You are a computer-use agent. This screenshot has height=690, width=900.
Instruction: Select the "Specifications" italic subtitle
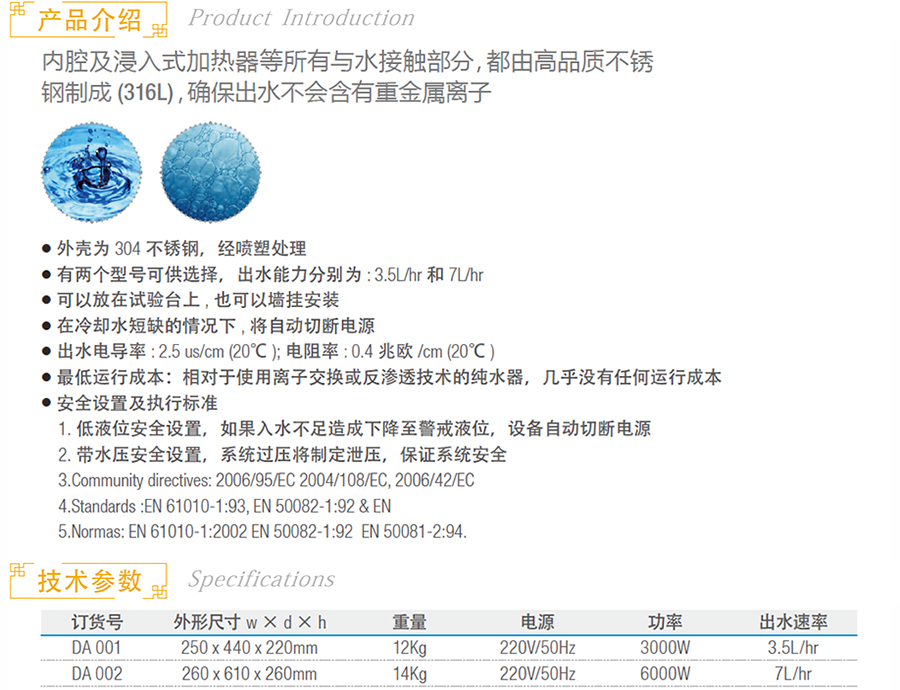[x=261, y=579]
